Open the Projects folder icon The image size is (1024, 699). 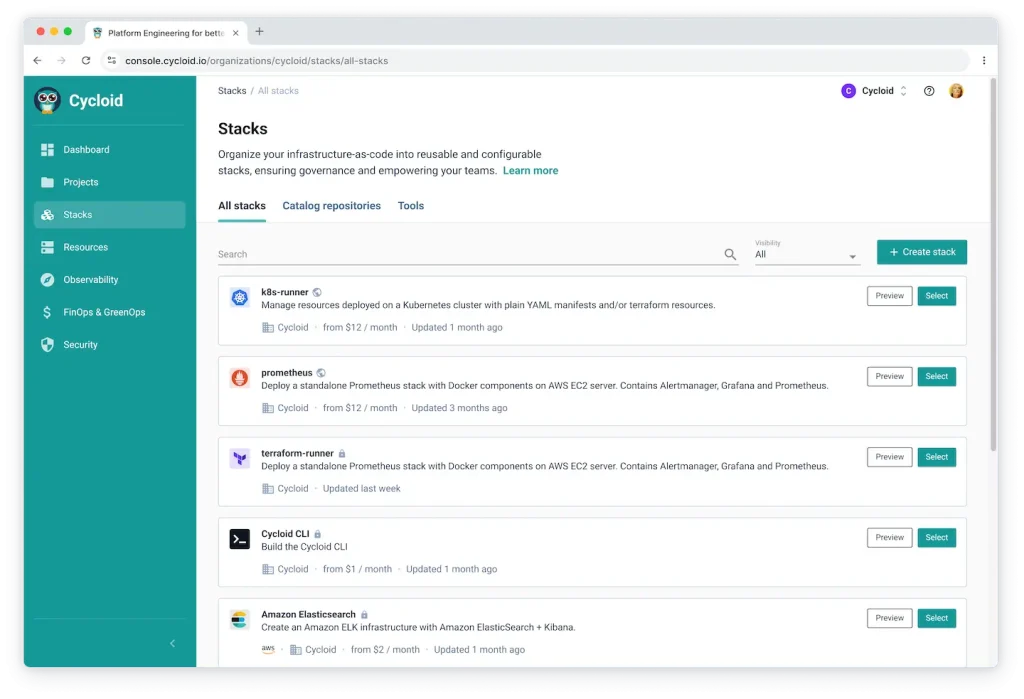click(47, 182)
